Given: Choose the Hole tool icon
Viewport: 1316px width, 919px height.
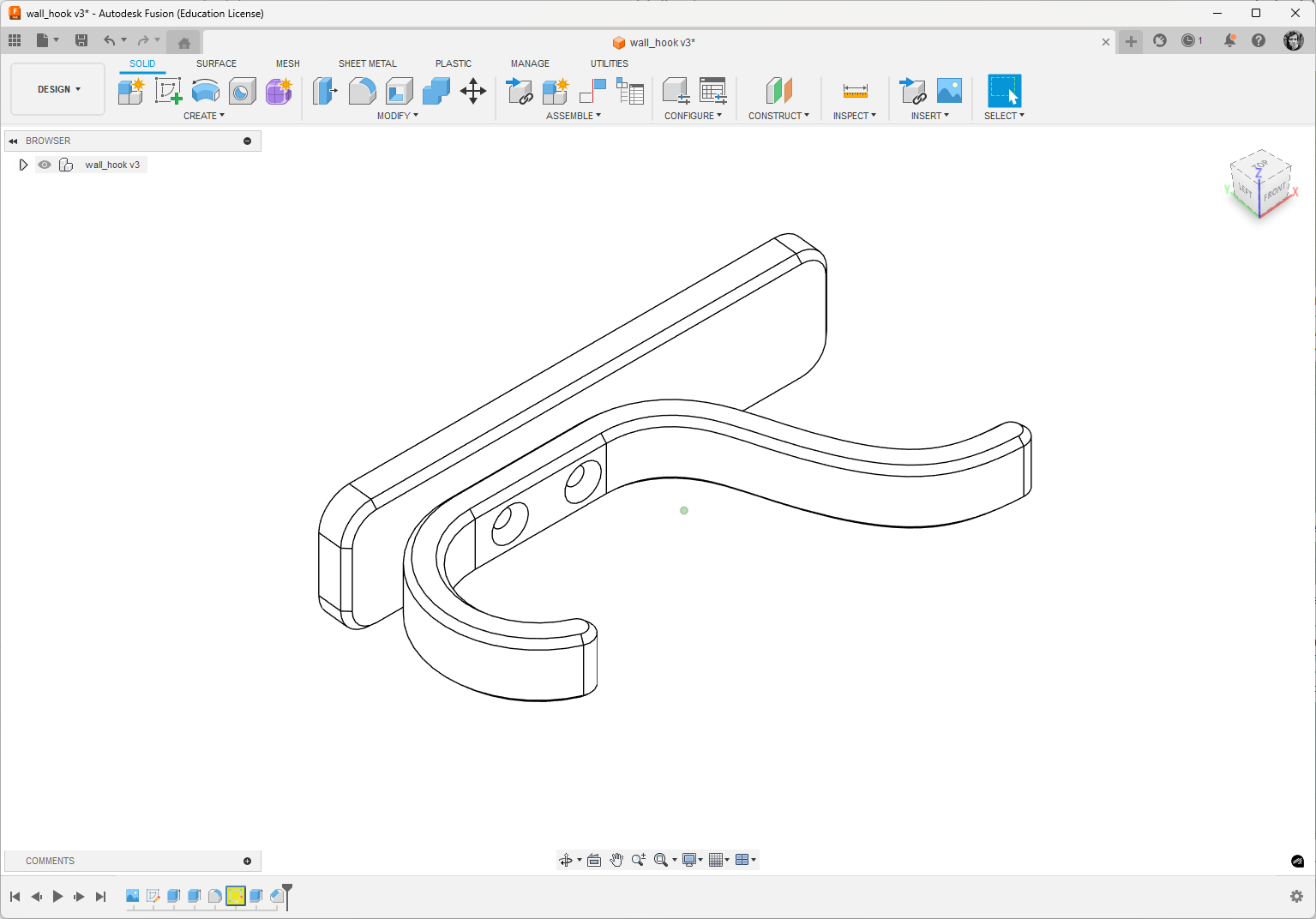Looking at the screenshot, I should [242, 91].
